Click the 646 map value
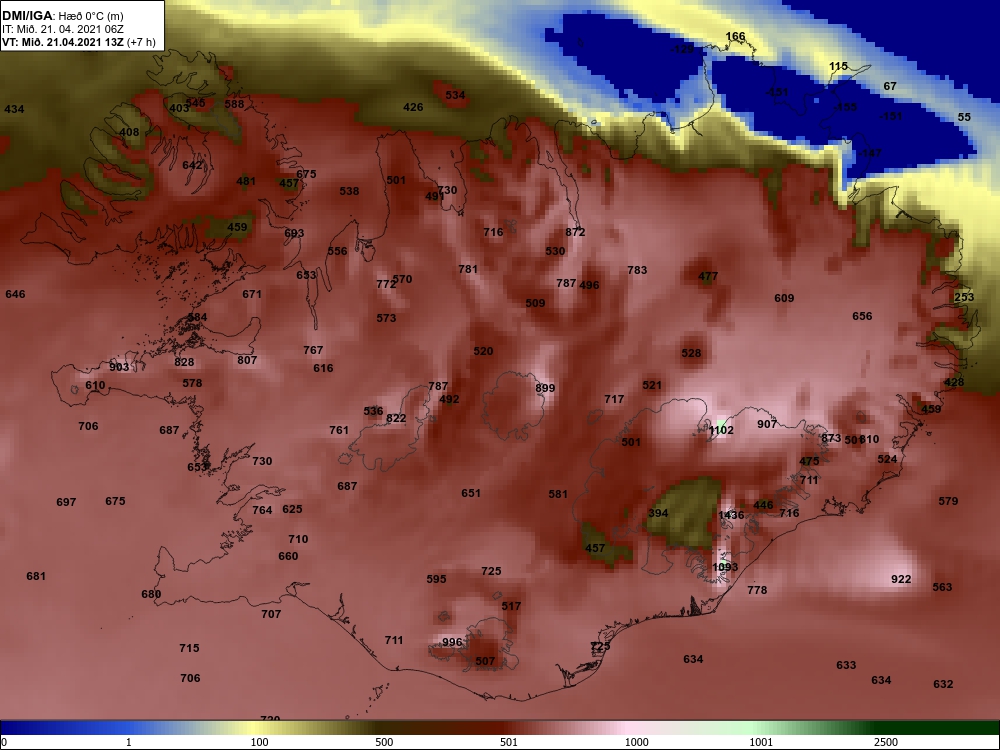1000x750 pixels. click(15, 294)
